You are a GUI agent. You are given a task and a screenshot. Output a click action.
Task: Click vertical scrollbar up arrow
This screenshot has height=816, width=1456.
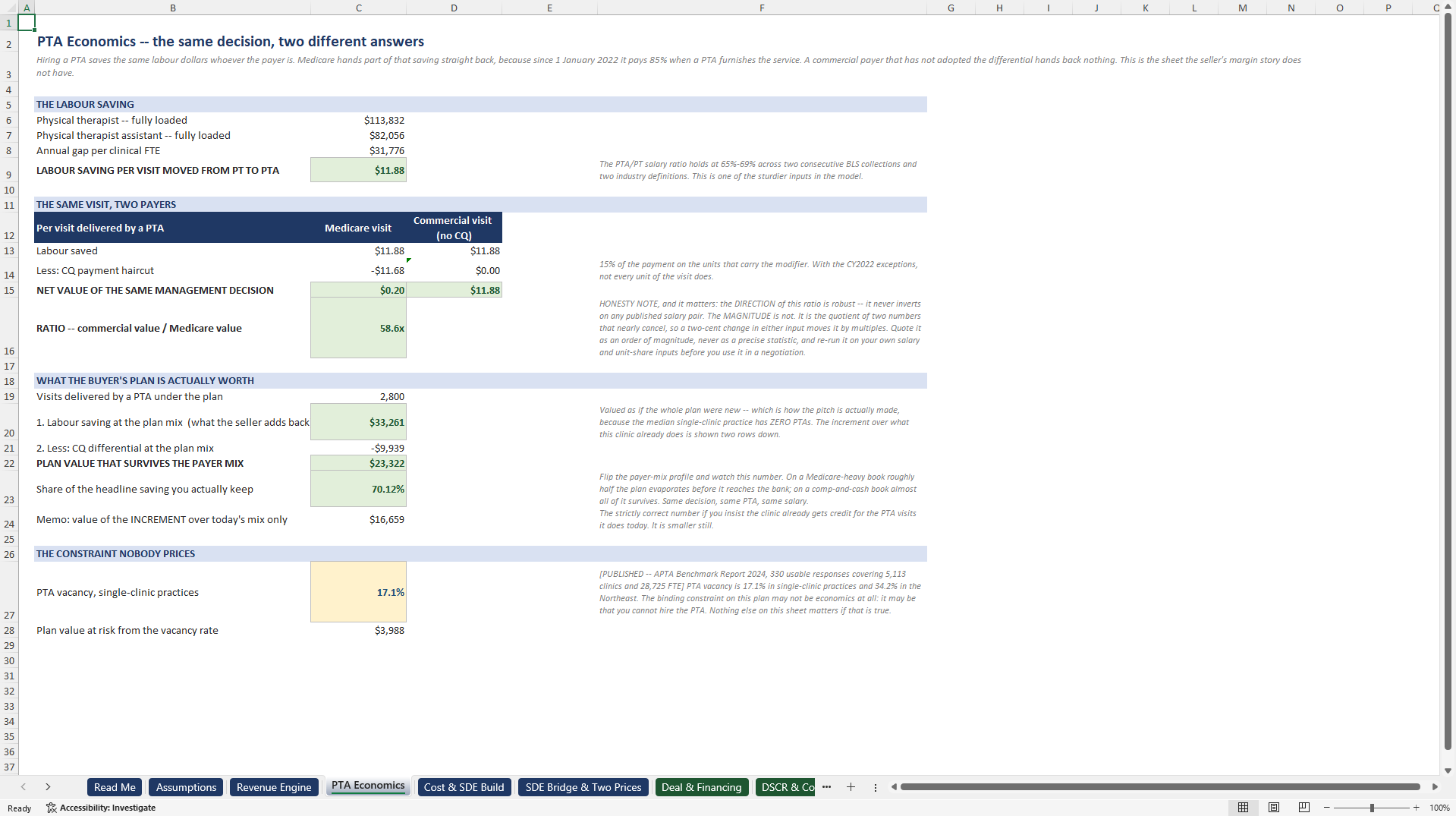(1448, 6)
